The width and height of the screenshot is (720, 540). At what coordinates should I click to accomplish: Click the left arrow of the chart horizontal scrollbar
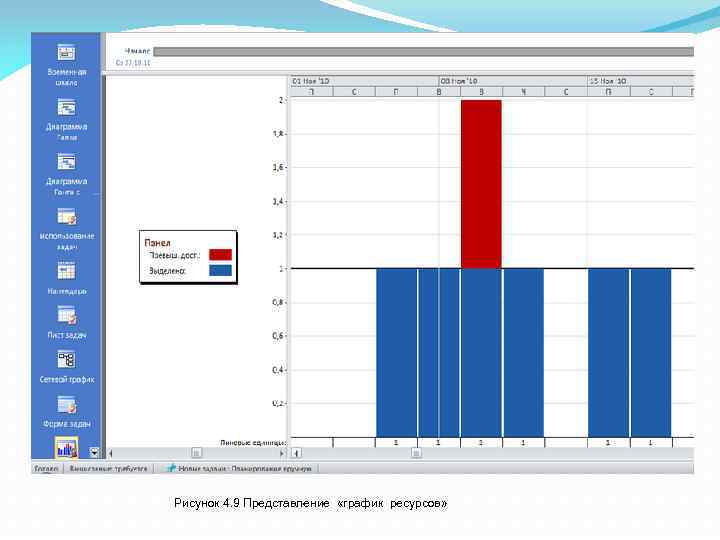[297, 453]
